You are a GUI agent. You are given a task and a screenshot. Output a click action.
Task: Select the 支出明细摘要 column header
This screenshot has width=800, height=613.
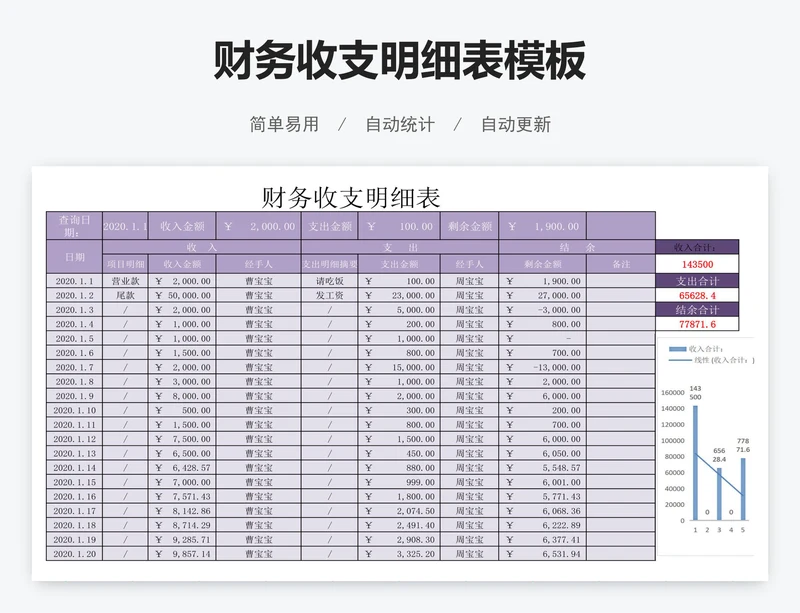click(x=330, y=264)
